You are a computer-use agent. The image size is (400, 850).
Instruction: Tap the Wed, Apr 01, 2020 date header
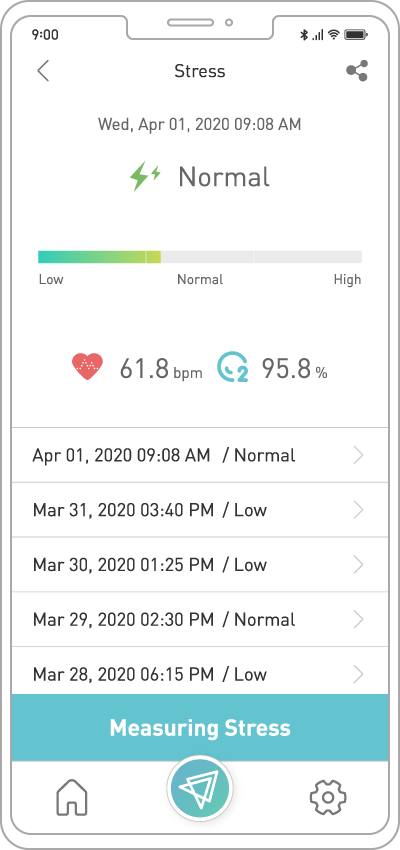pyautogui.click(x=199, y=125)
